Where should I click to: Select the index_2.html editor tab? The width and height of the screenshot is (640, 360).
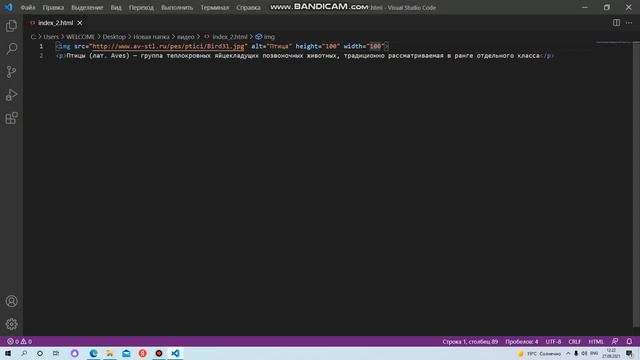55,23
